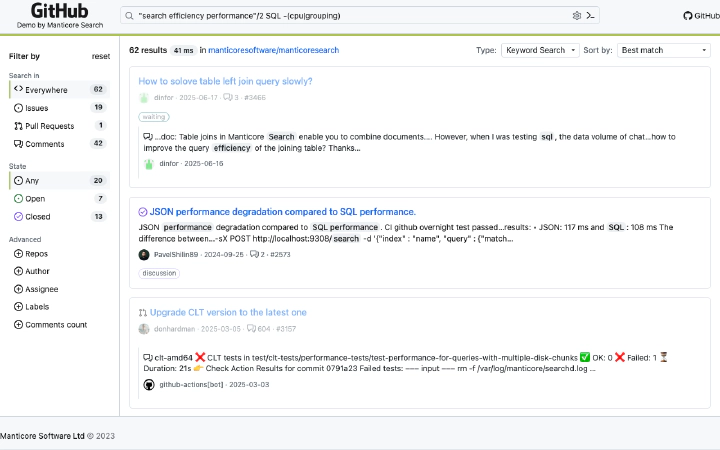This screenshot has width=720, height=450.
Task: Click the comment bubble before the Table joins snippet
Action: 148,137
